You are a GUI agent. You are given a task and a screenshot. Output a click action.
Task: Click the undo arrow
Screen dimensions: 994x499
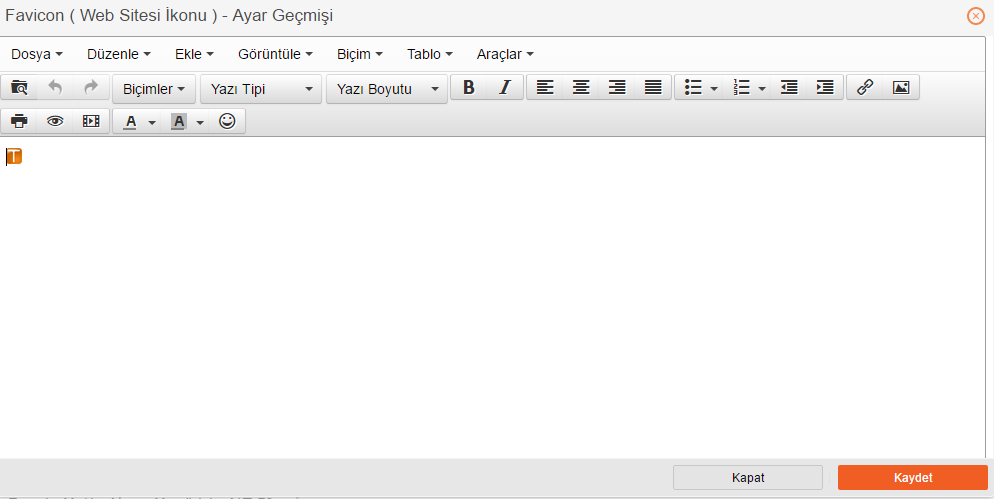[55, 87]
